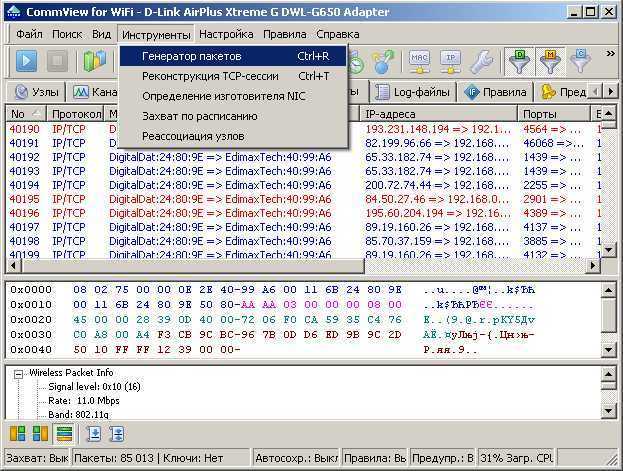Click hex dump scroll up arrow
This screenshot has width=623, height=471.
pyautogui.click(x=609, y=291)
